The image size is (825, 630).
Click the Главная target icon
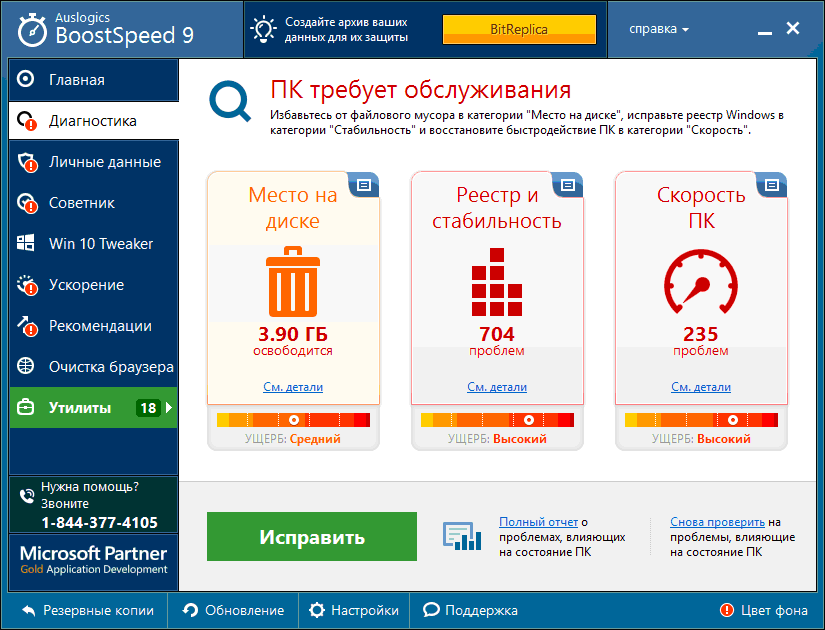25,79
